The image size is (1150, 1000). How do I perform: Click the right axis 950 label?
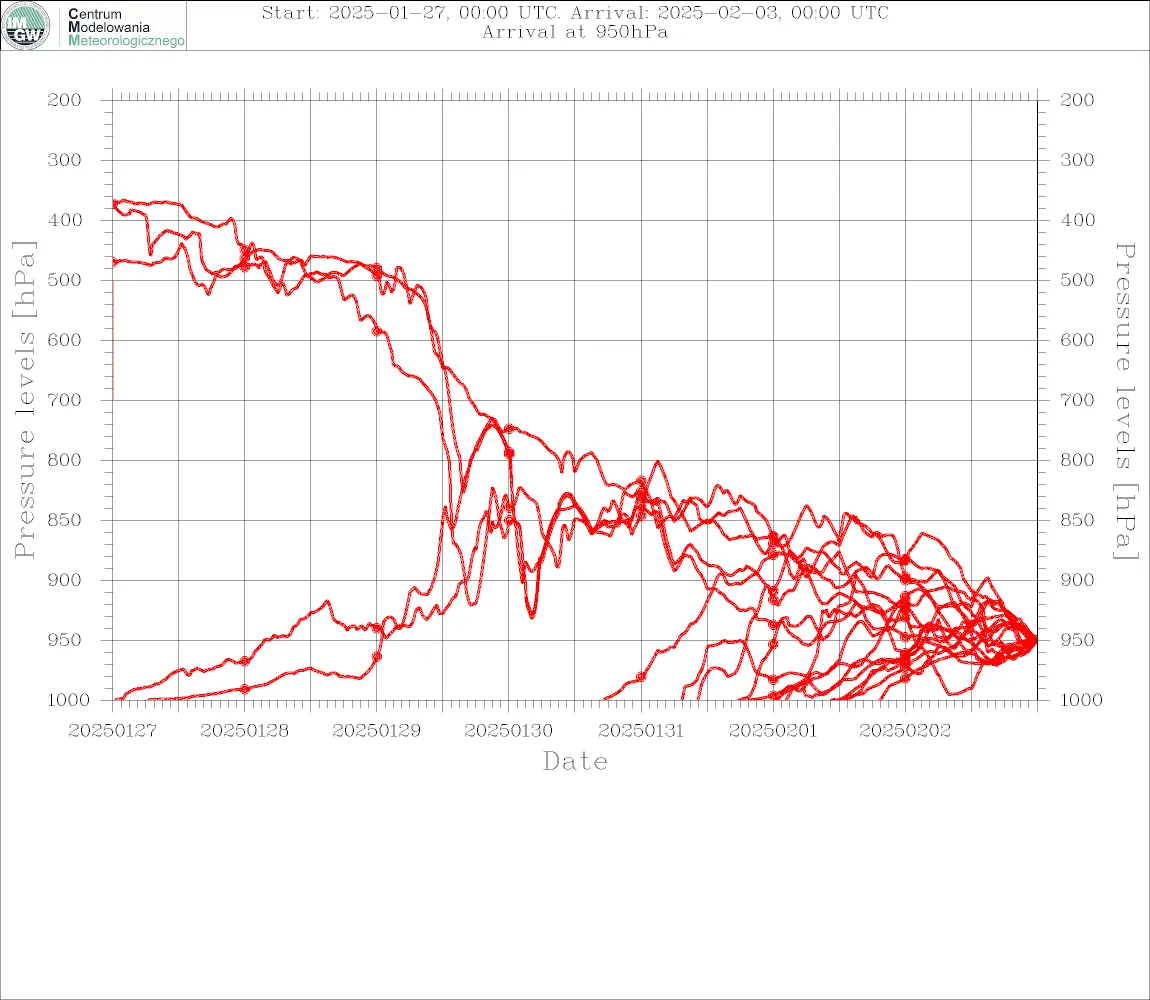(x=1077, y=640)
